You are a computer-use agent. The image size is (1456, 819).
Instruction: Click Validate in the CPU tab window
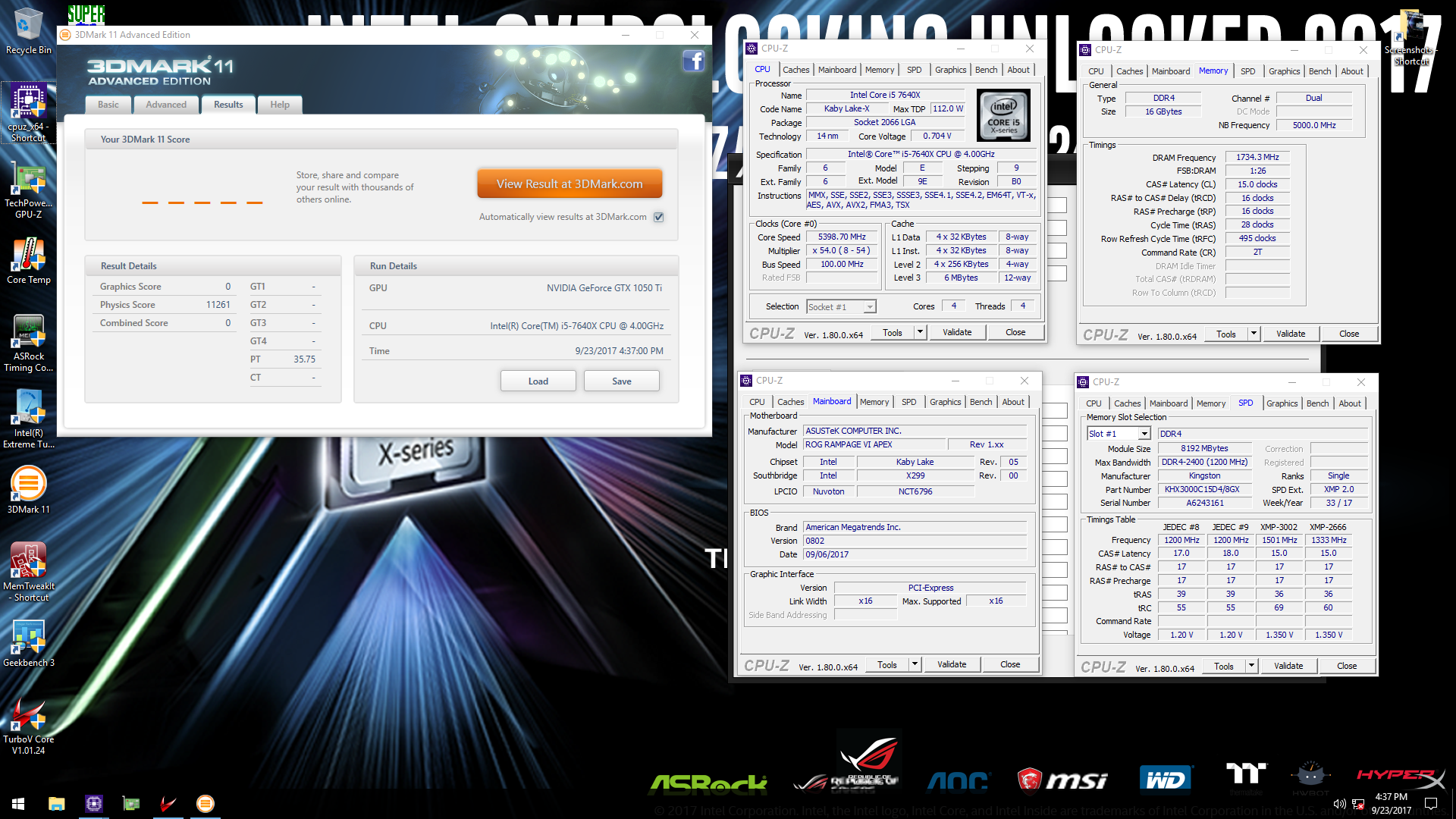point(957,332)
